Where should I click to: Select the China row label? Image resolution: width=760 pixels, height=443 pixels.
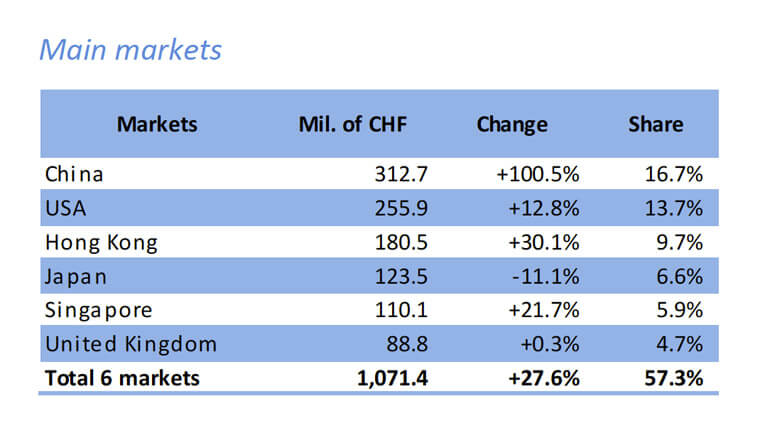(x=74, y=174)
